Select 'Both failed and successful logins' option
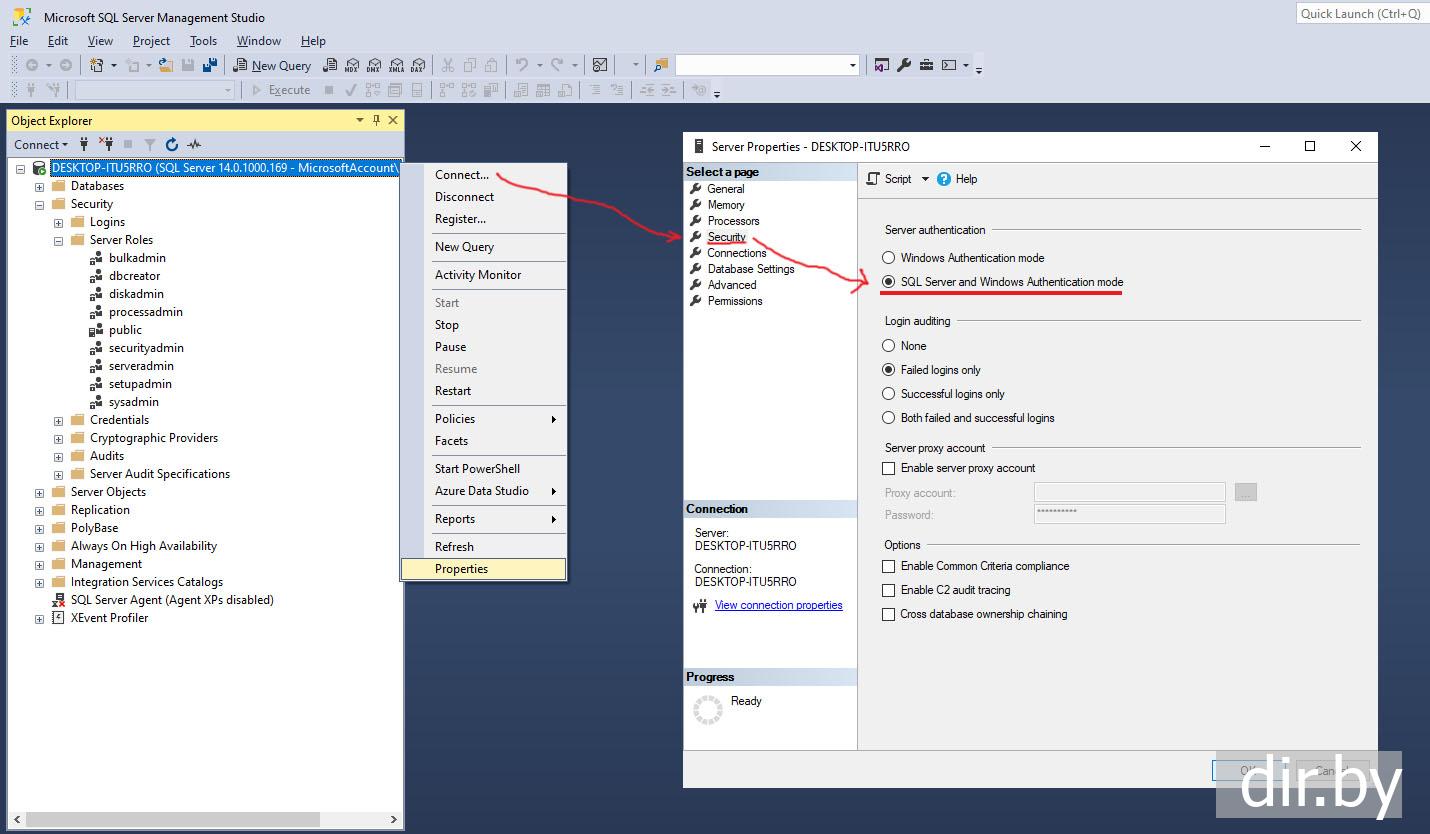This screenshot has width=1430, height=834. (x=888, y=418)
